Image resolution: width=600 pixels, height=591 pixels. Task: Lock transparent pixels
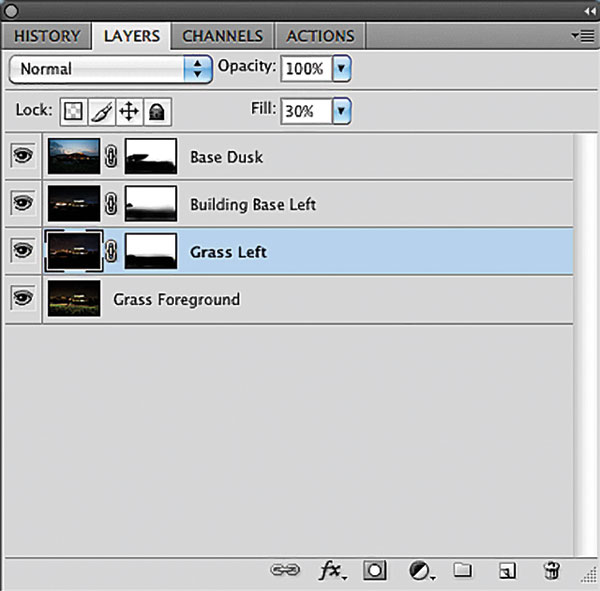[73, 112]
